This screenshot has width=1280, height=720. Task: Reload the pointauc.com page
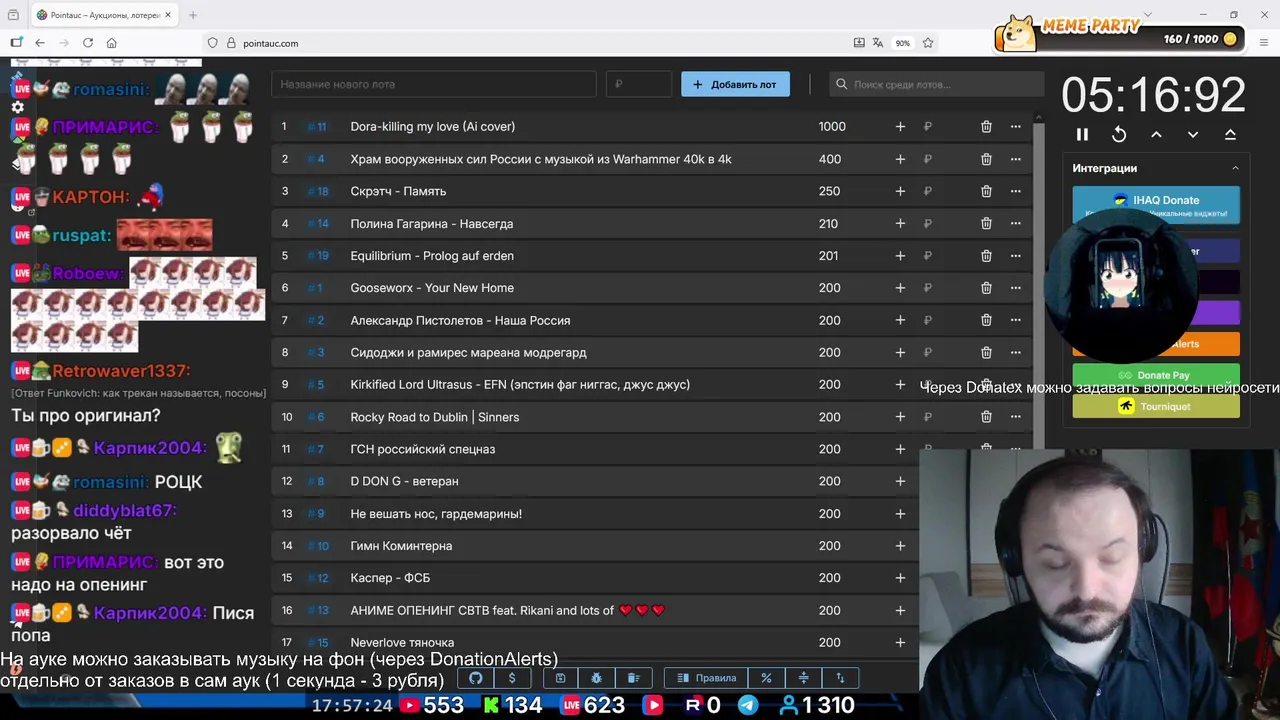coord(88,43)
